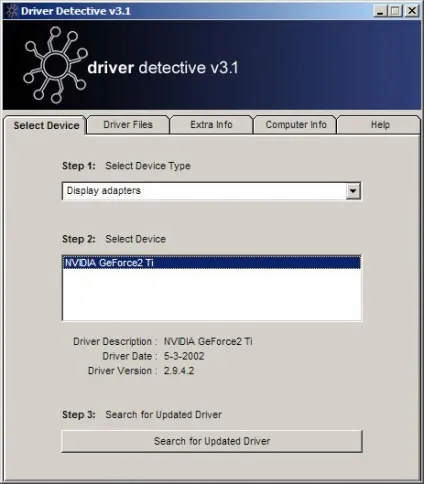Screen dimensions: 424x484
Task: Click the Driver Date value 5-3-2002
Action: [x=184, y=356]
